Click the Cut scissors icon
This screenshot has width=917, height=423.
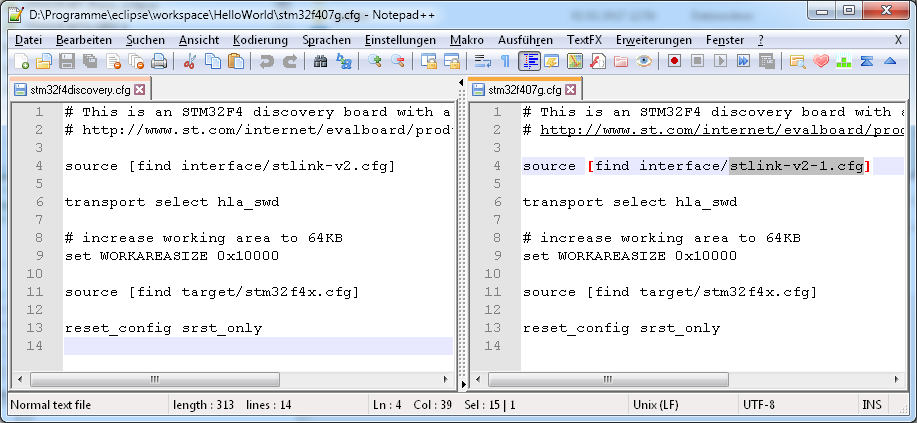(x=190, y=61)
